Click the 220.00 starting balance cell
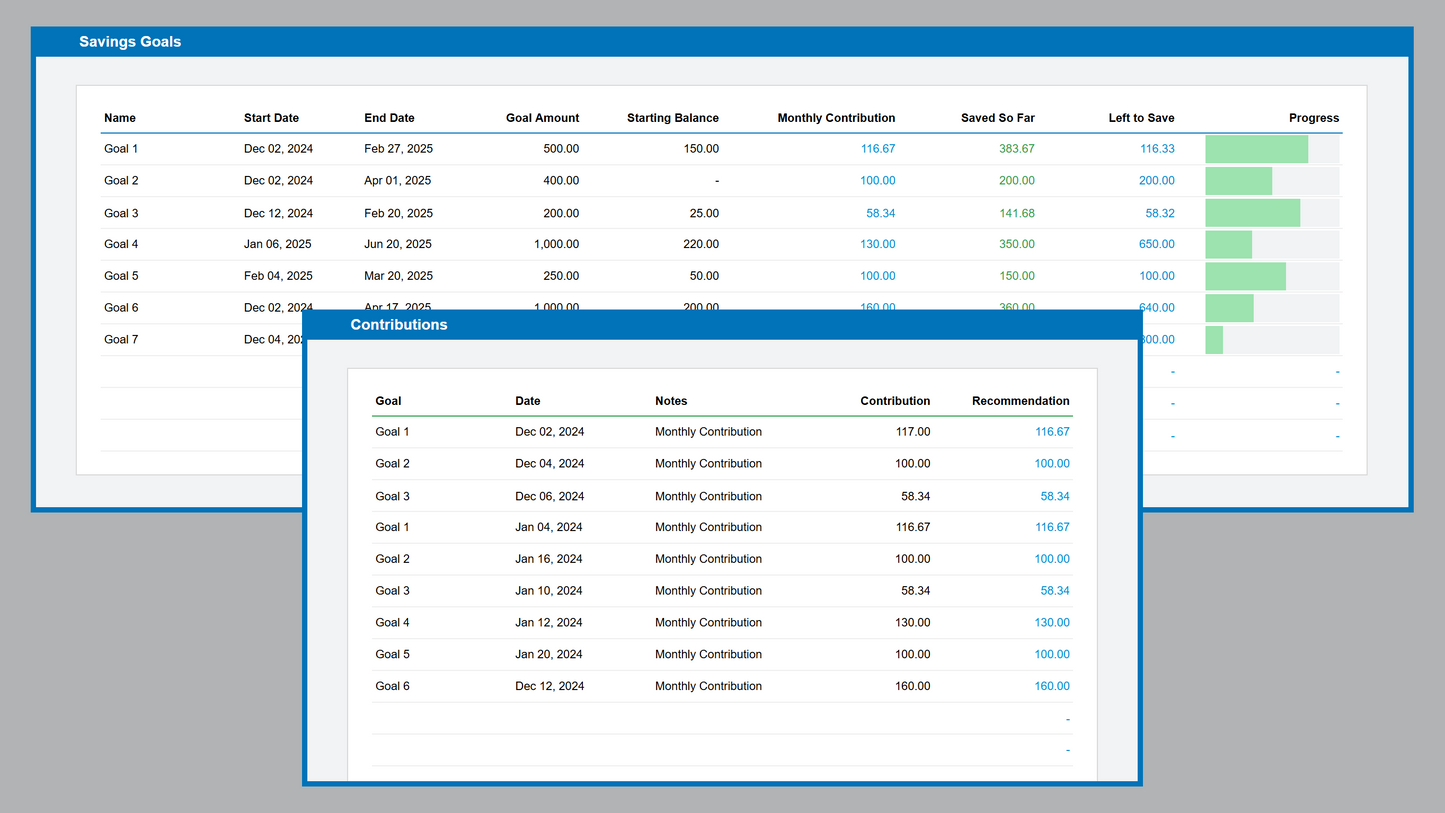 pos(701,244)
